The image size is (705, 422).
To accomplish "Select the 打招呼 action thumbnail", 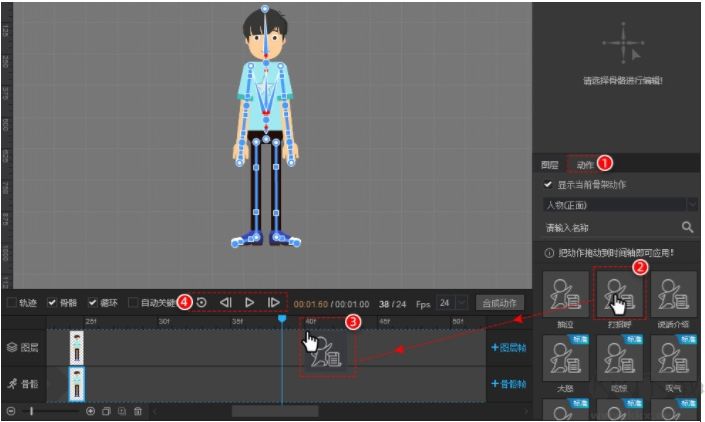I will click(x=620, y=293).
